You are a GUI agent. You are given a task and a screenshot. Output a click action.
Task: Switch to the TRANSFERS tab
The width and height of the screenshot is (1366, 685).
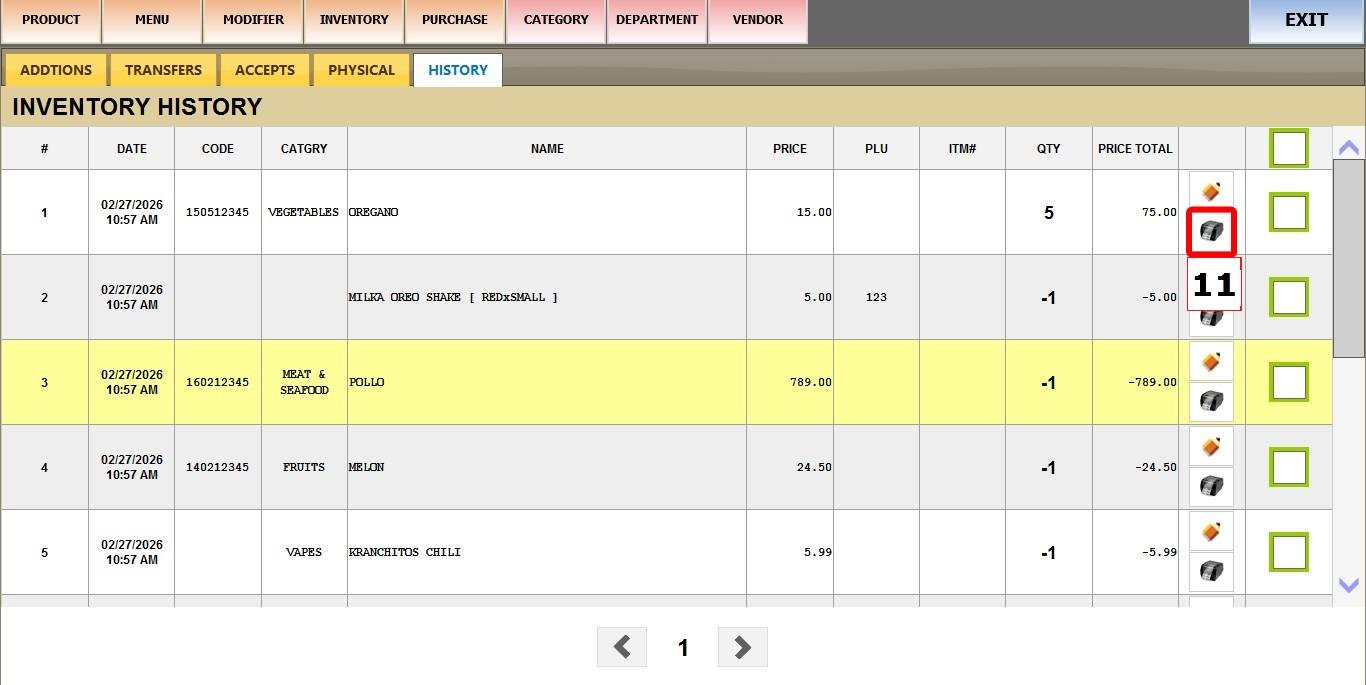click(163, 70)
